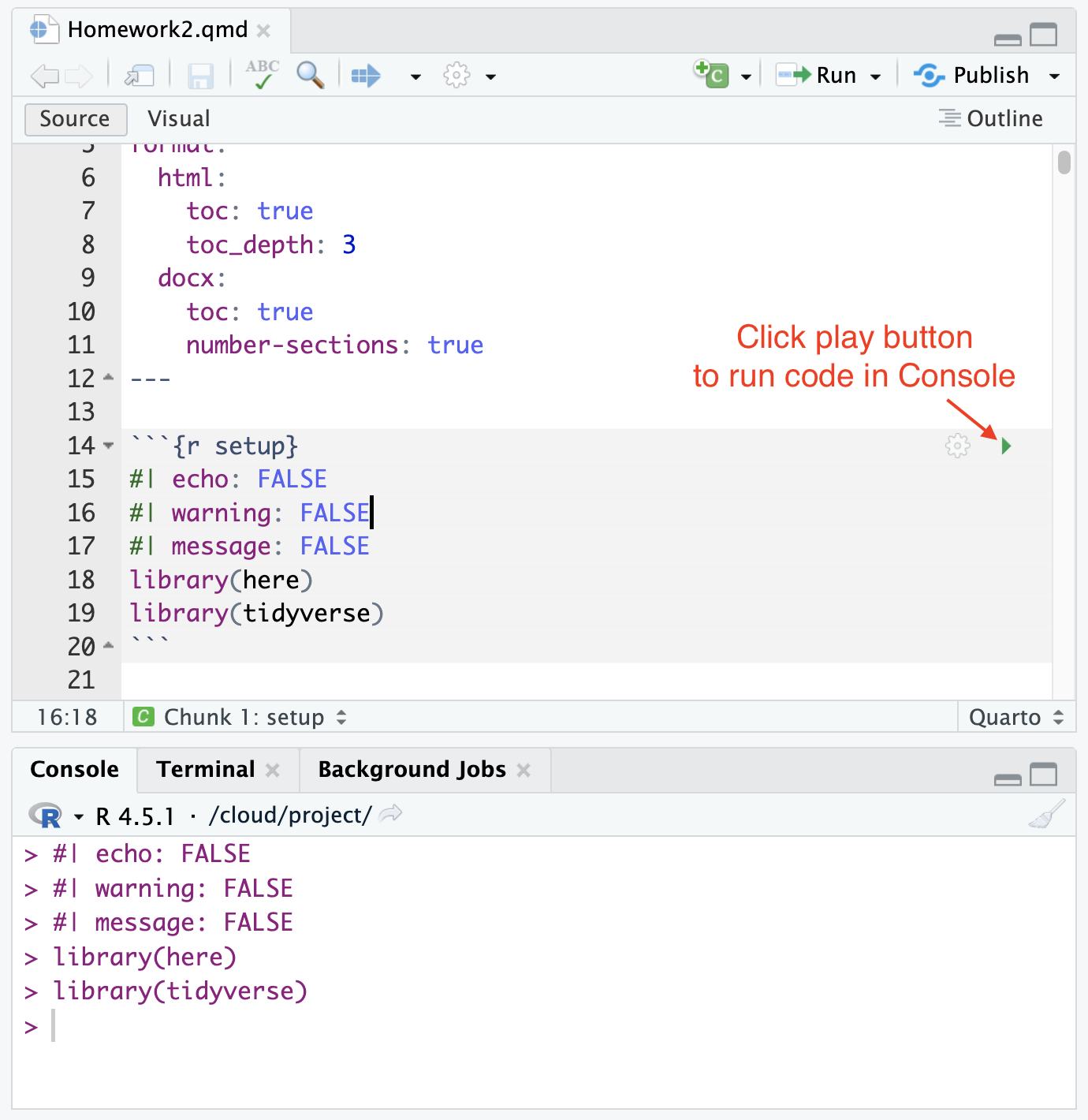Clear console broom icon
1088x1120 pixels.
1046,814
